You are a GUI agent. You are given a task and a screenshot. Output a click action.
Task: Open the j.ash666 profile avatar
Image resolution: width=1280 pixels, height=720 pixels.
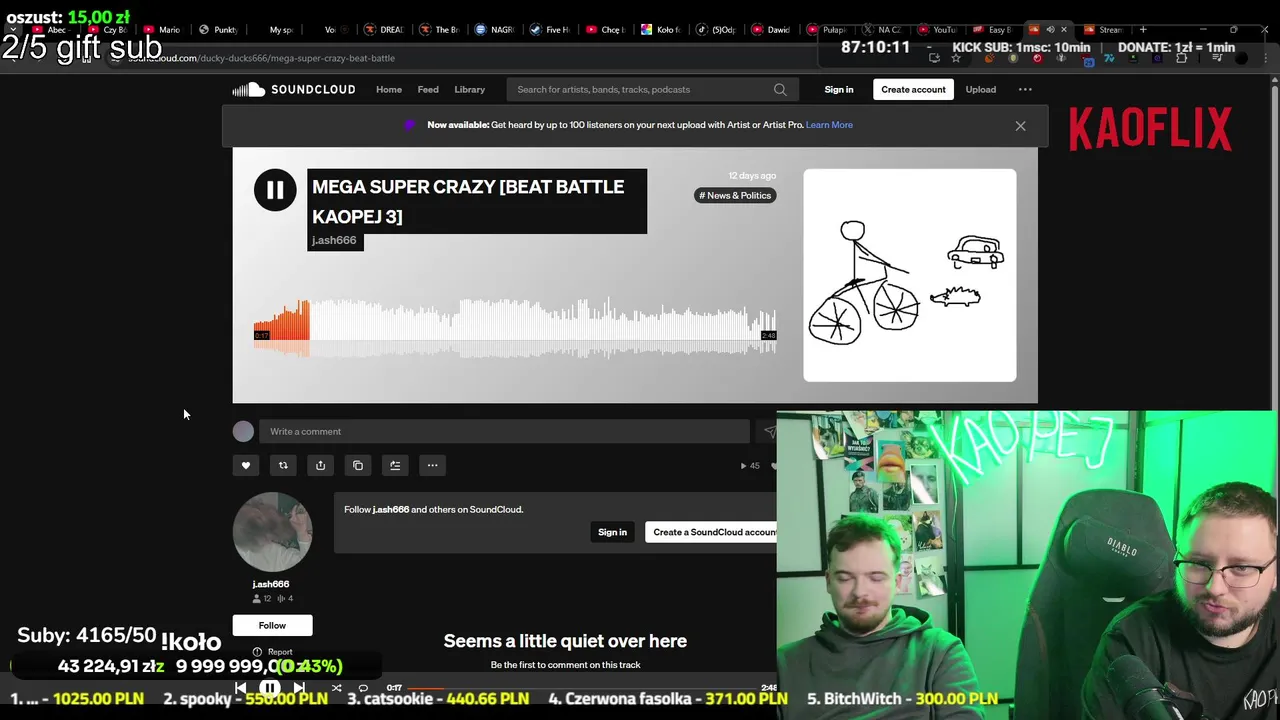(x=272, y=532)
